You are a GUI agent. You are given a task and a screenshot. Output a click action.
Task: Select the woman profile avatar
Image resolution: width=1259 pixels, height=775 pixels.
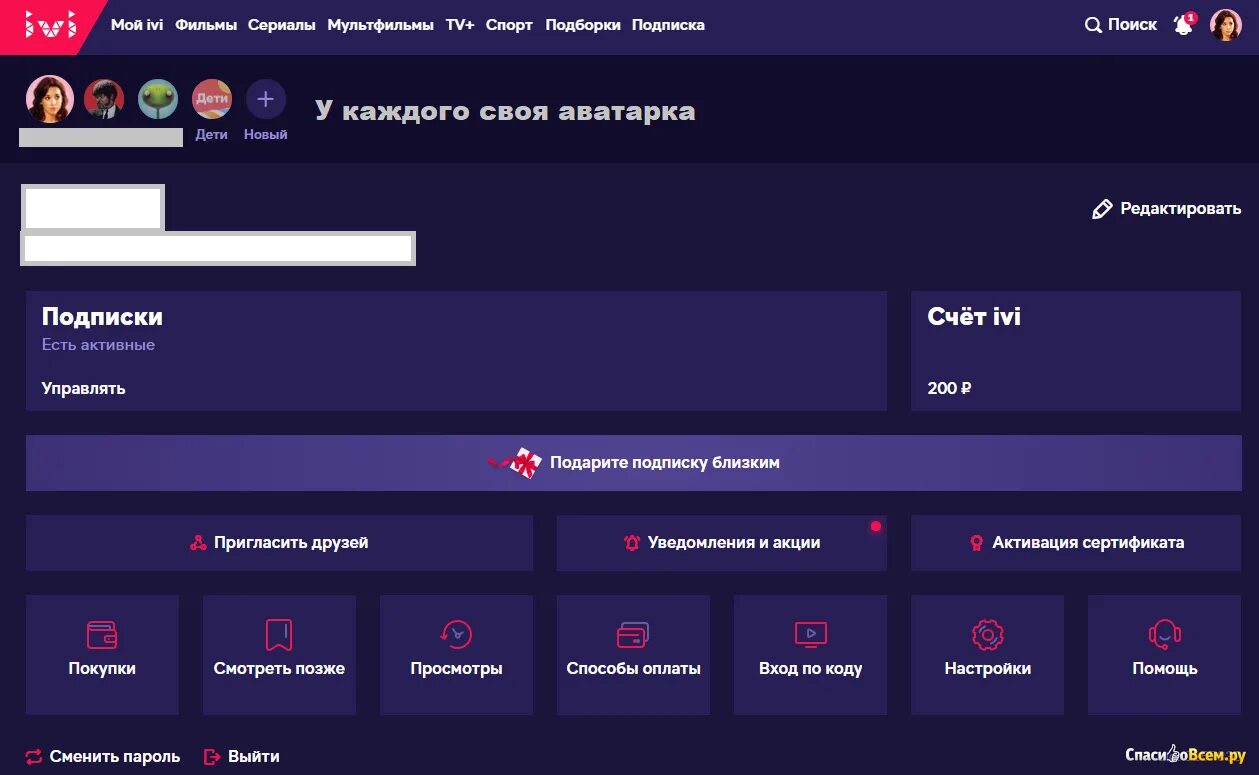(49, 100)
